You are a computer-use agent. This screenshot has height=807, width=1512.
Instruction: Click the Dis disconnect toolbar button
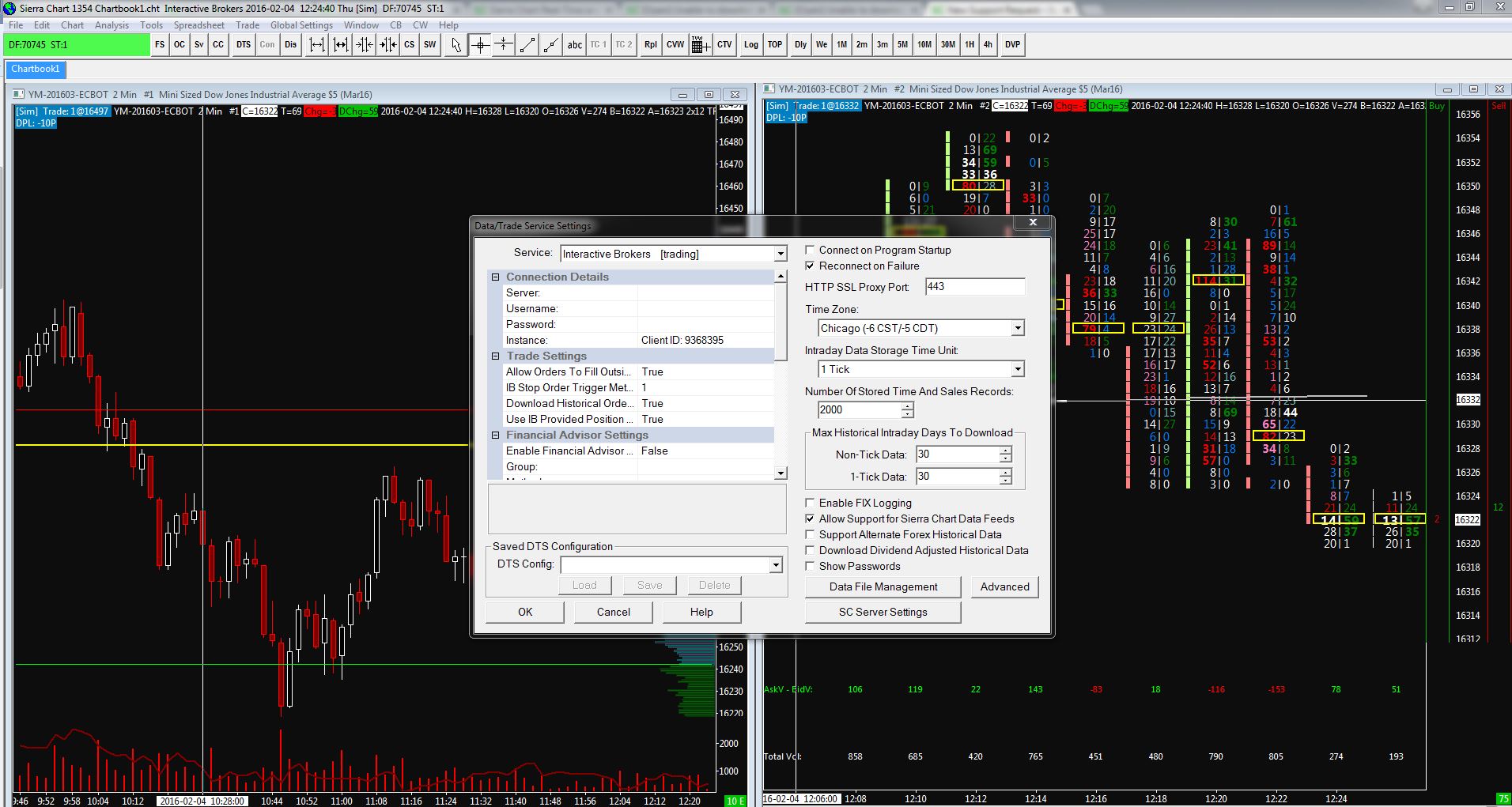(291, 45)
